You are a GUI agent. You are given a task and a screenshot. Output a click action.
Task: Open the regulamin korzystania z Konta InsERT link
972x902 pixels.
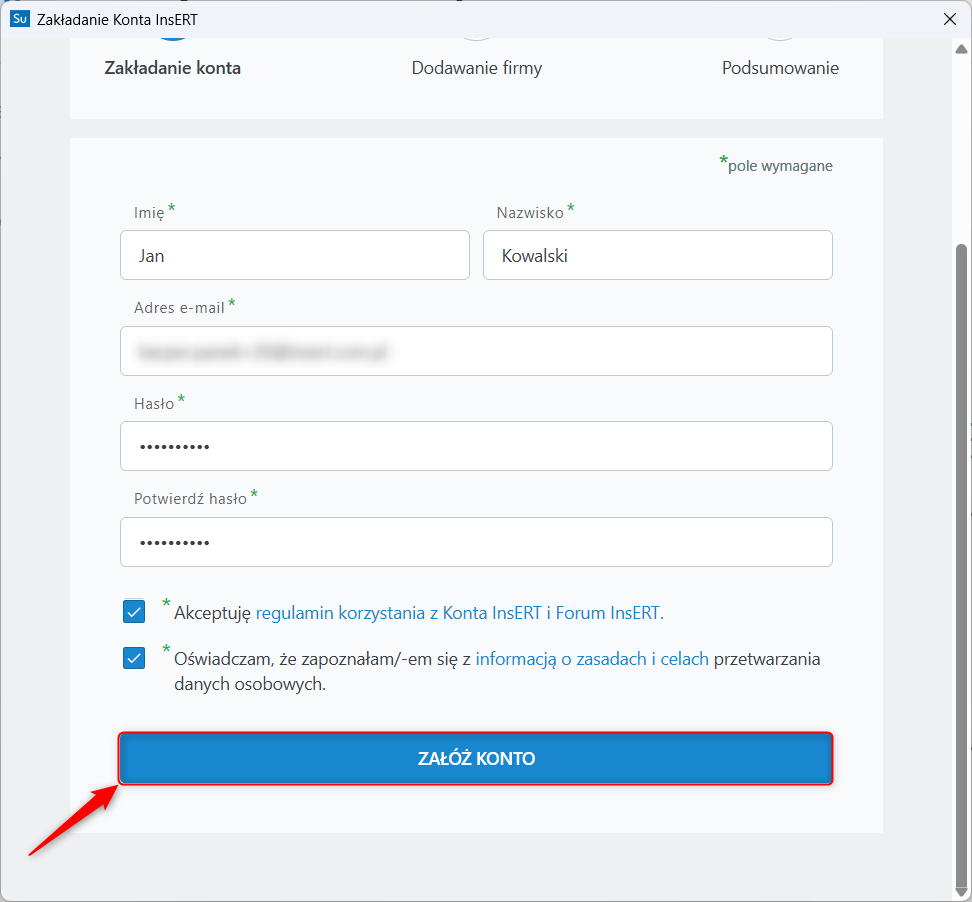click(x=459, y=613)
